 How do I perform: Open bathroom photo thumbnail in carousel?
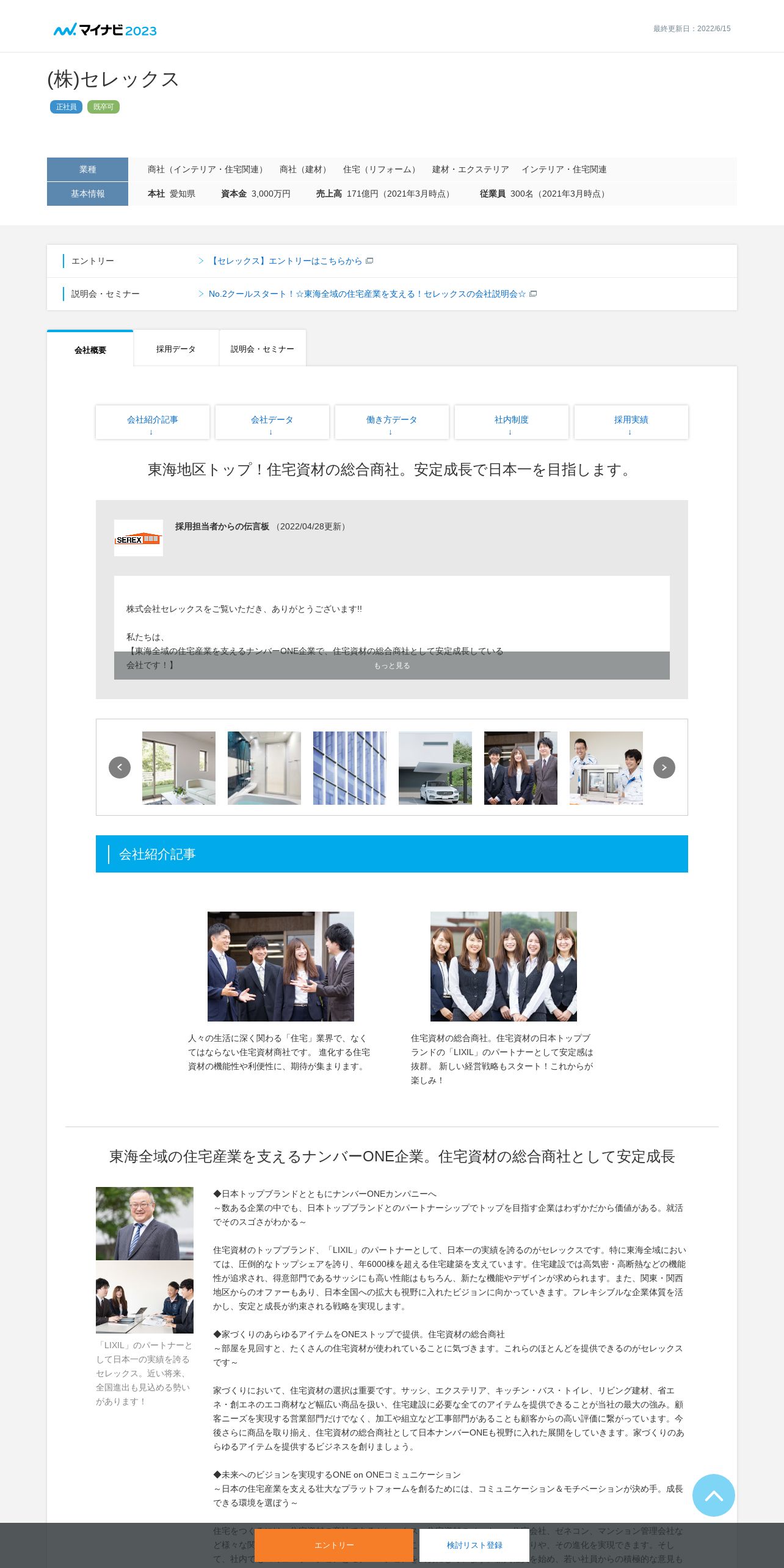pos(264,768)
